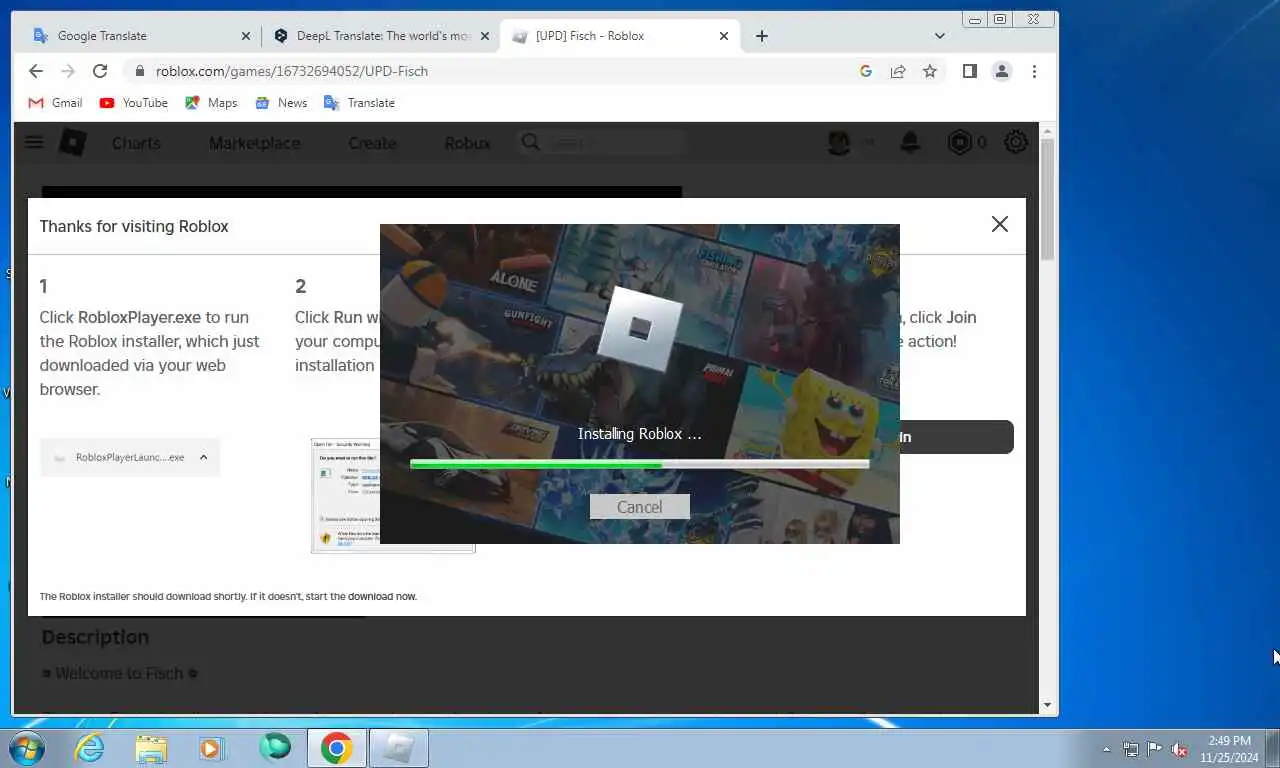Click the address bar URL
The width and height of the screenshot is (1280, 768).
click(x=292, y=71)
